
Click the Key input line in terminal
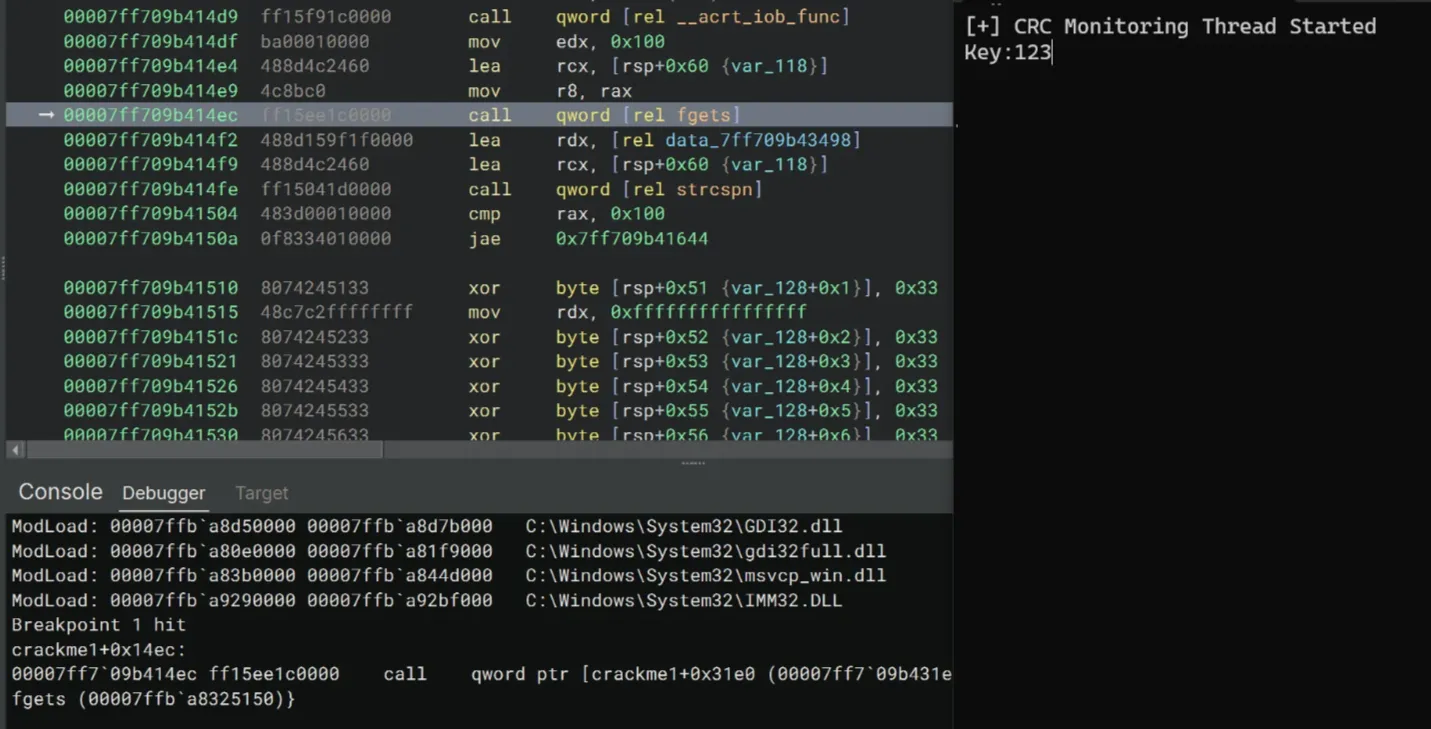coord(1007,53)
